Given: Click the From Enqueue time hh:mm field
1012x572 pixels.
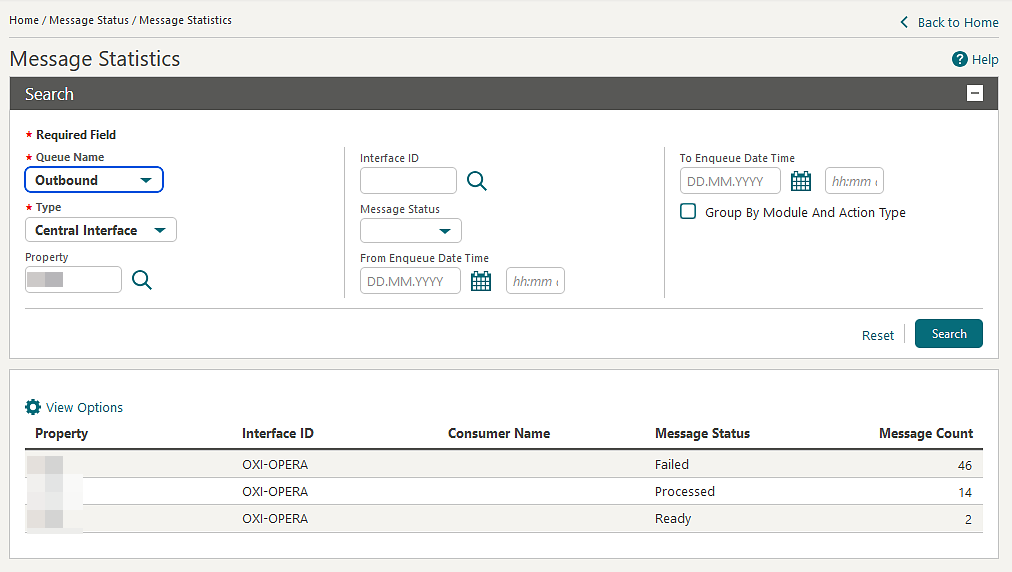Looking at the screenshot, I should point(535,281).
